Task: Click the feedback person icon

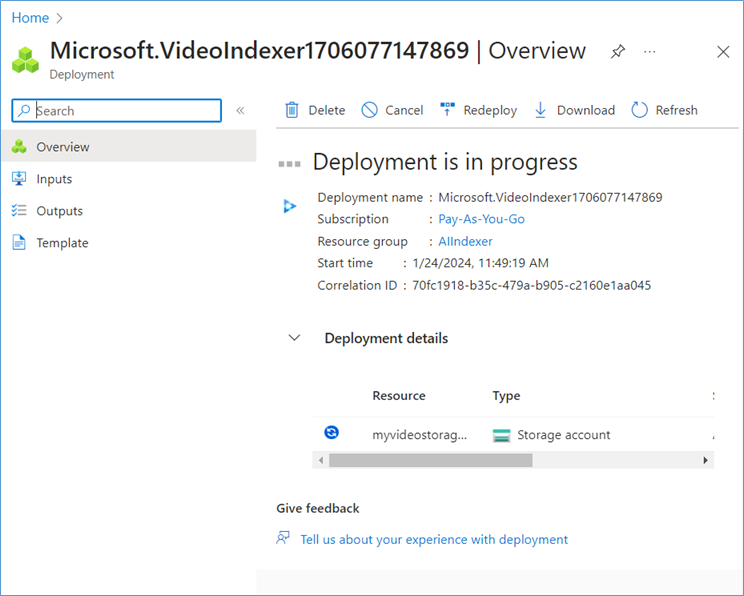Action: tap(283, 538)
